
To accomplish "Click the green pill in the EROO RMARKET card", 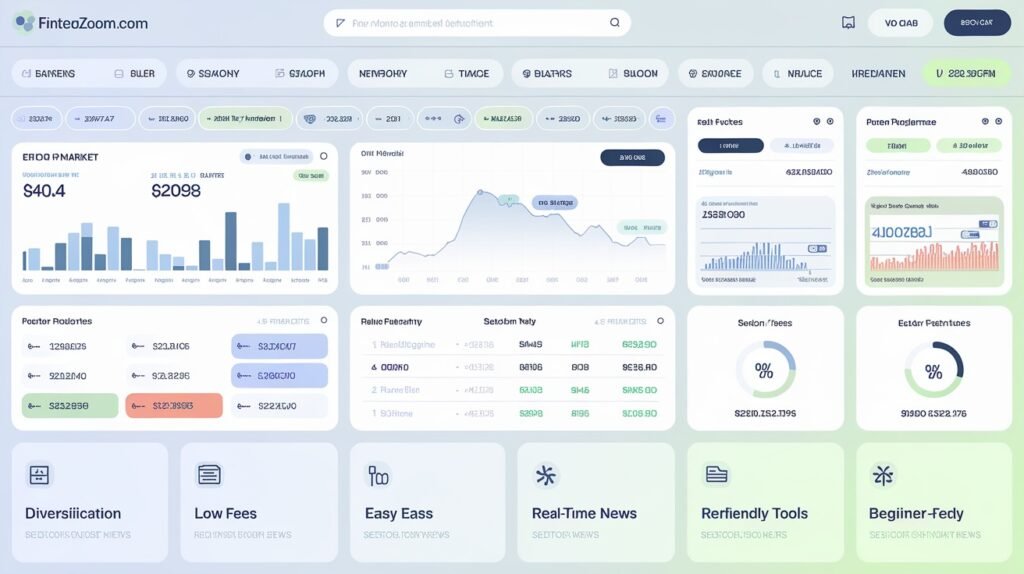I will coord(311,176).
